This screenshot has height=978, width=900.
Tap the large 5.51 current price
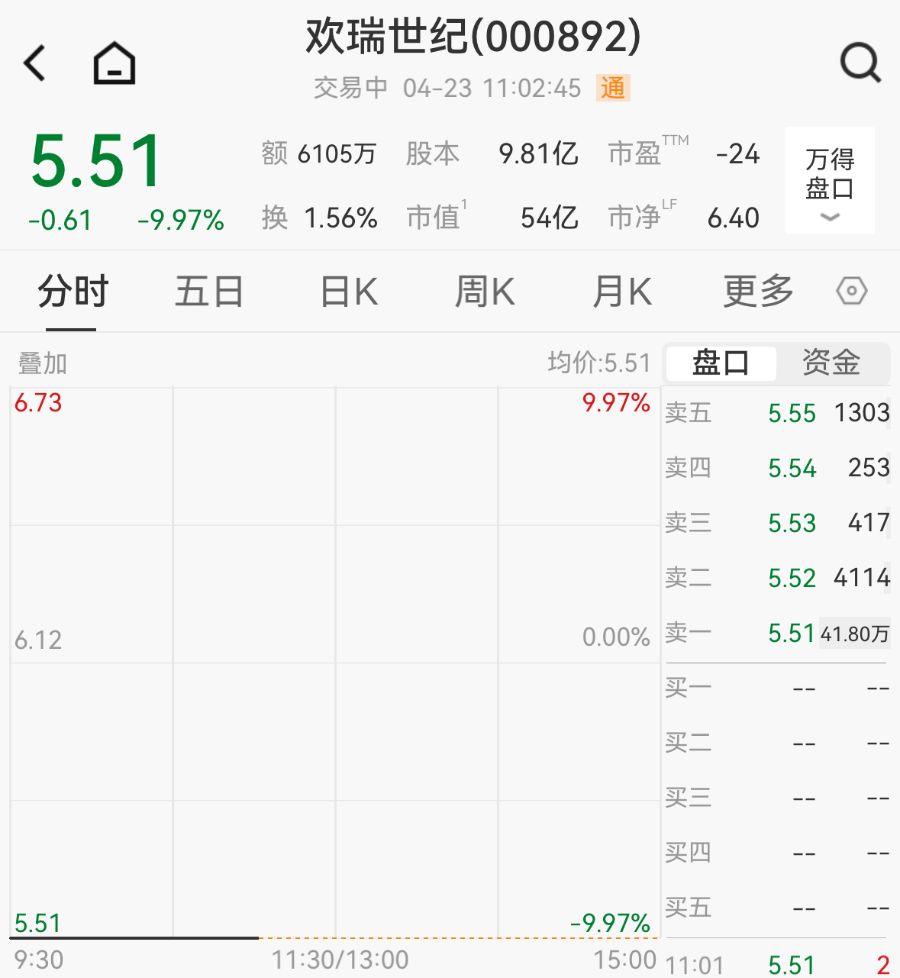(97, 161)
